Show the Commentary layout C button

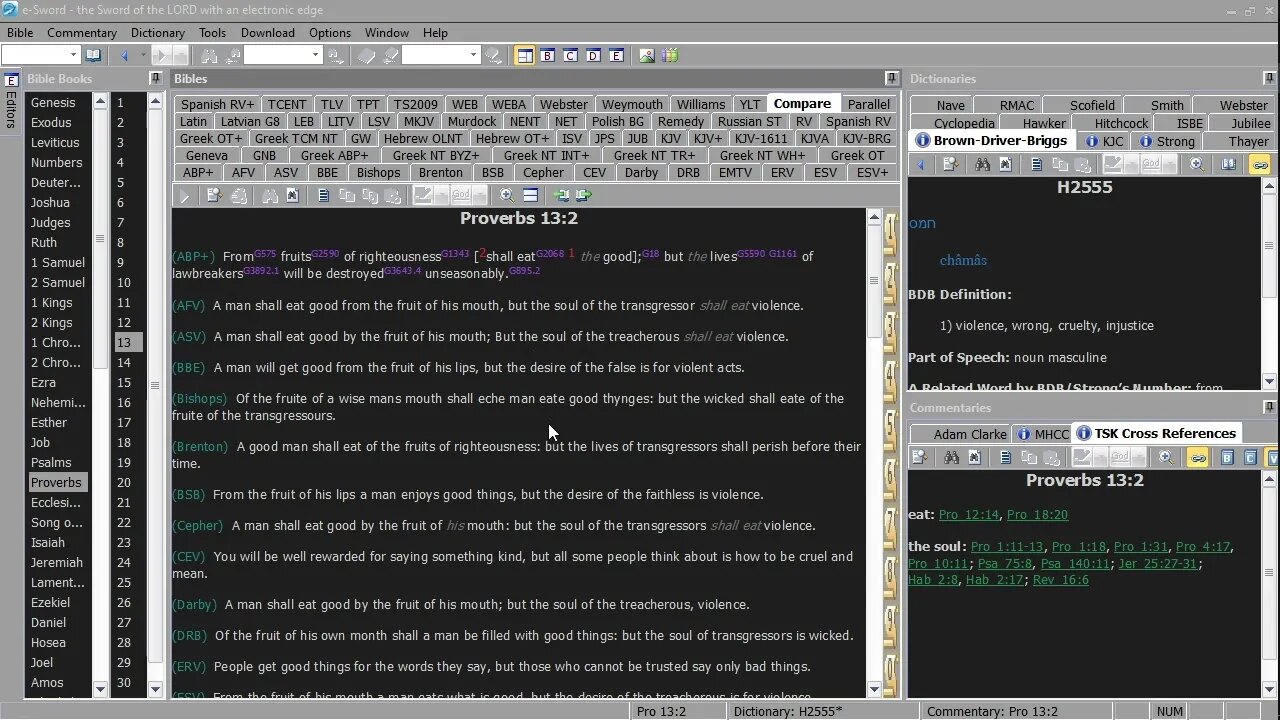pos(571,56)
